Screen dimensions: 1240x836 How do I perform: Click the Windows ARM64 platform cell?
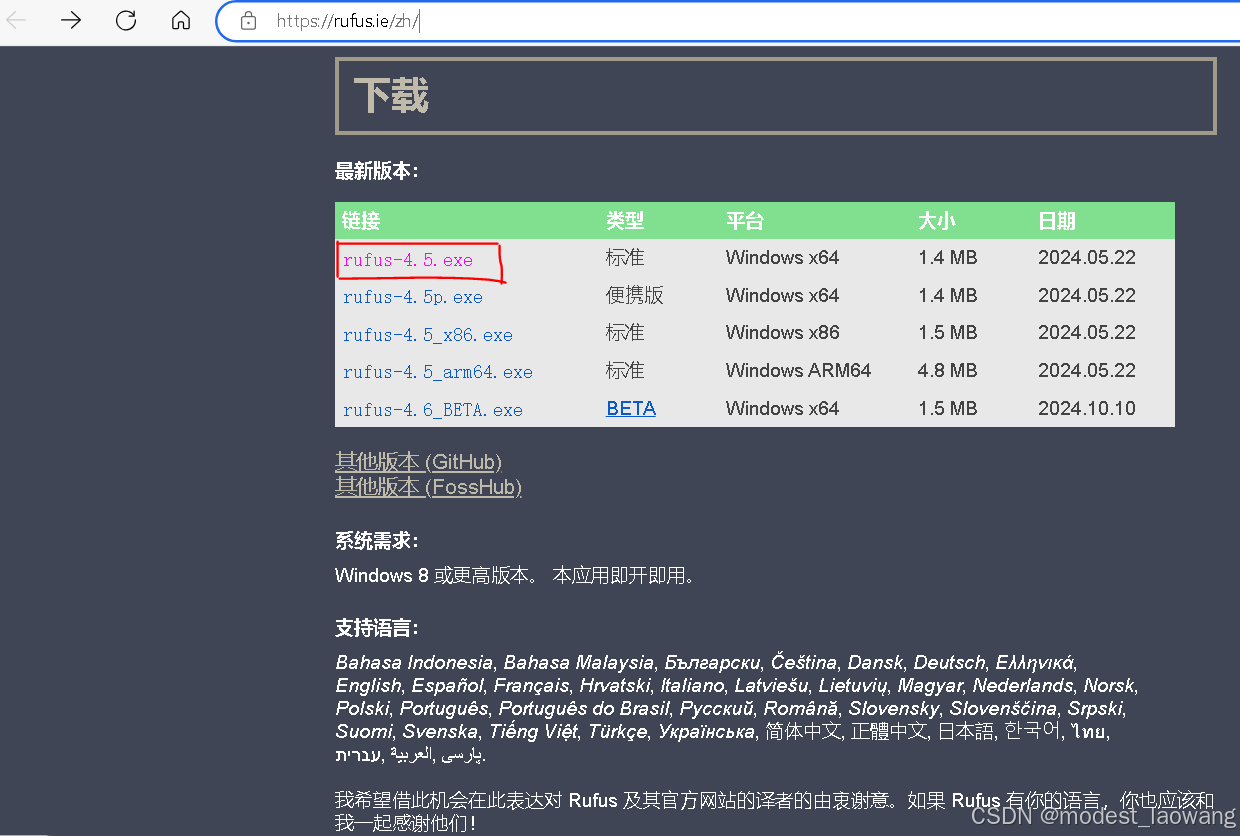(799, 370)
